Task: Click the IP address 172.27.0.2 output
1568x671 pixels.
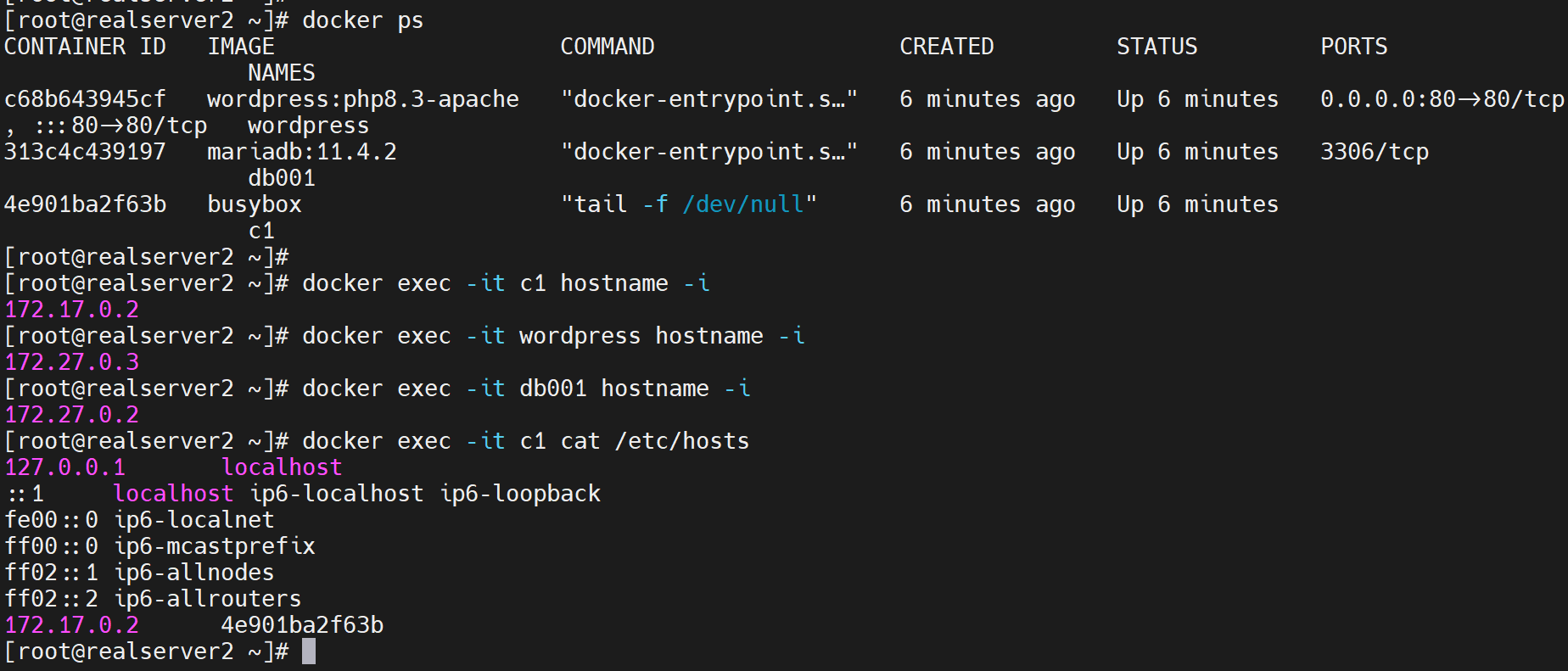Action: pyautogui.click(x=71, y=415)
